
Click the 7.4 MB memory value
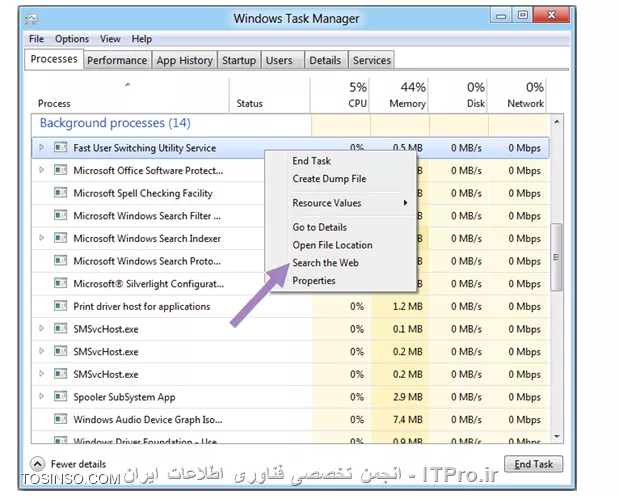point(408,419)
